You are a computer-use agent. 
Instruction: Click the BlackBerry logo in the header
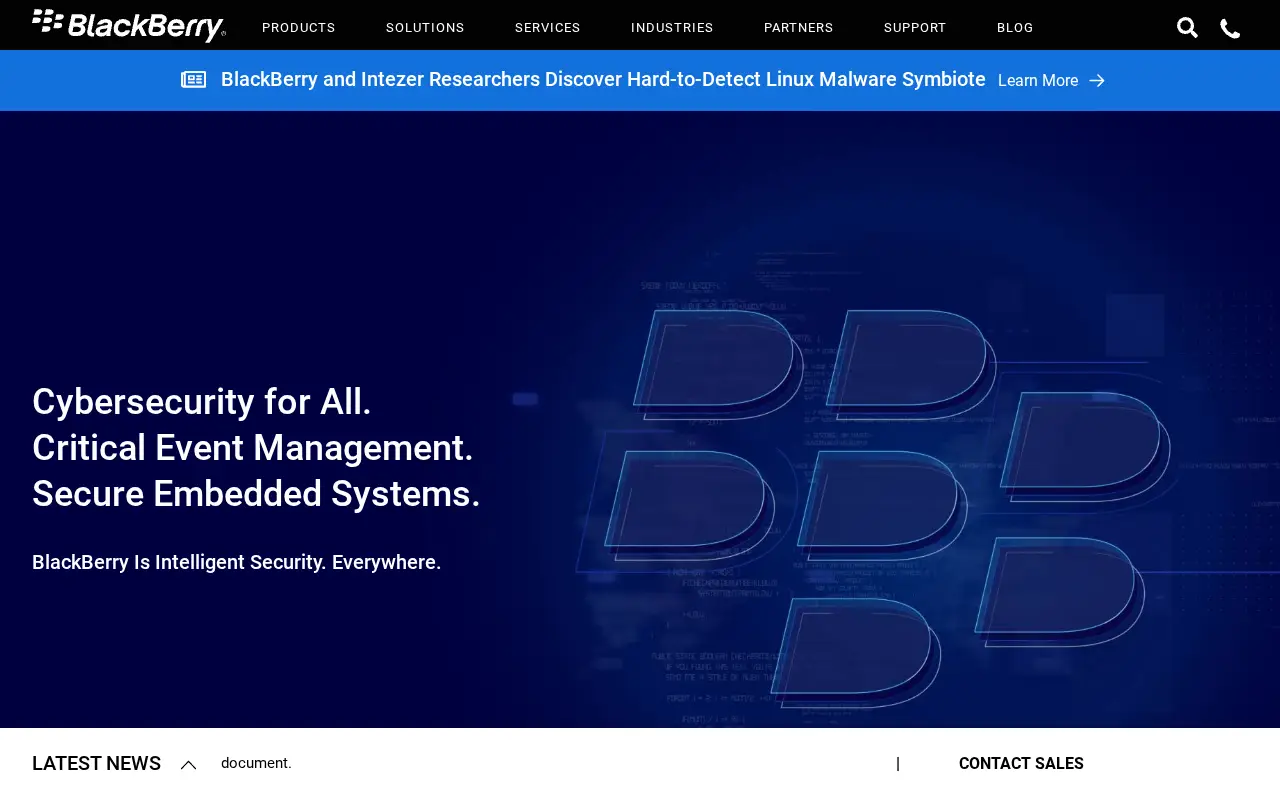pos(129,26)
